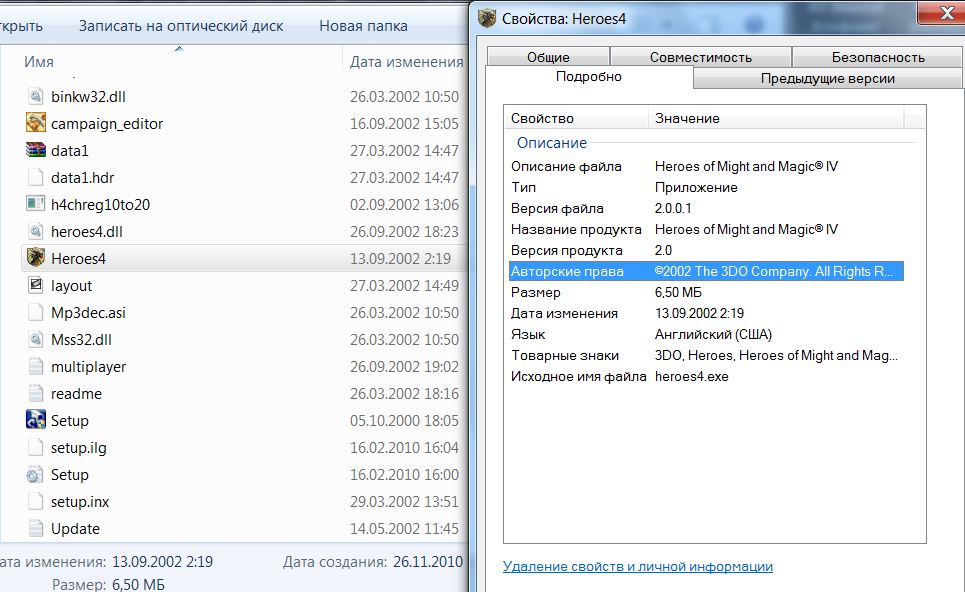
Task: Click the layout file icon
Action: [x=36, y=285]
